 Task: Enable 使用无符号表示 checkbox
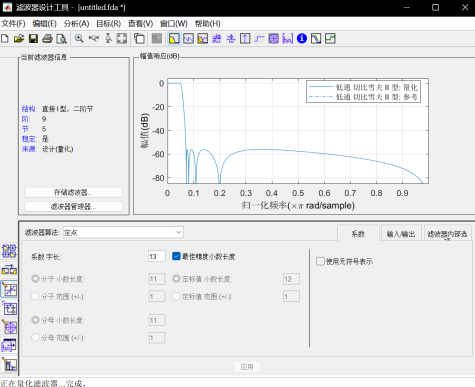(x=320, y=261)
